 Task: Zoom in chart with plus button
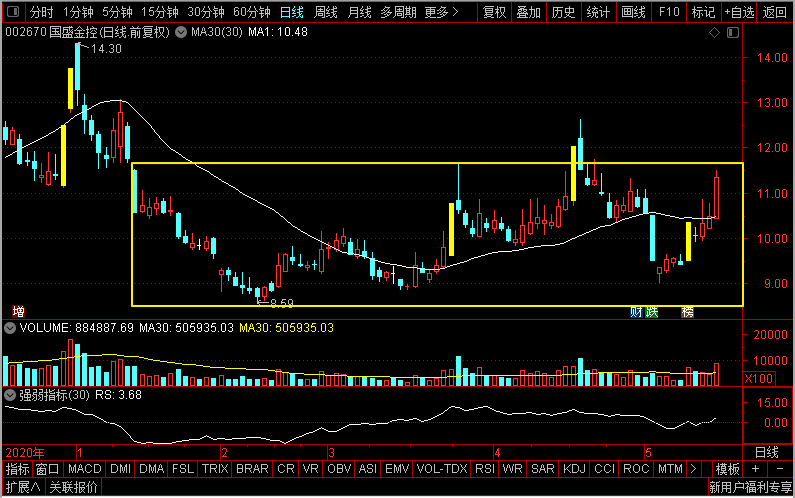click(x=755, y=469)
